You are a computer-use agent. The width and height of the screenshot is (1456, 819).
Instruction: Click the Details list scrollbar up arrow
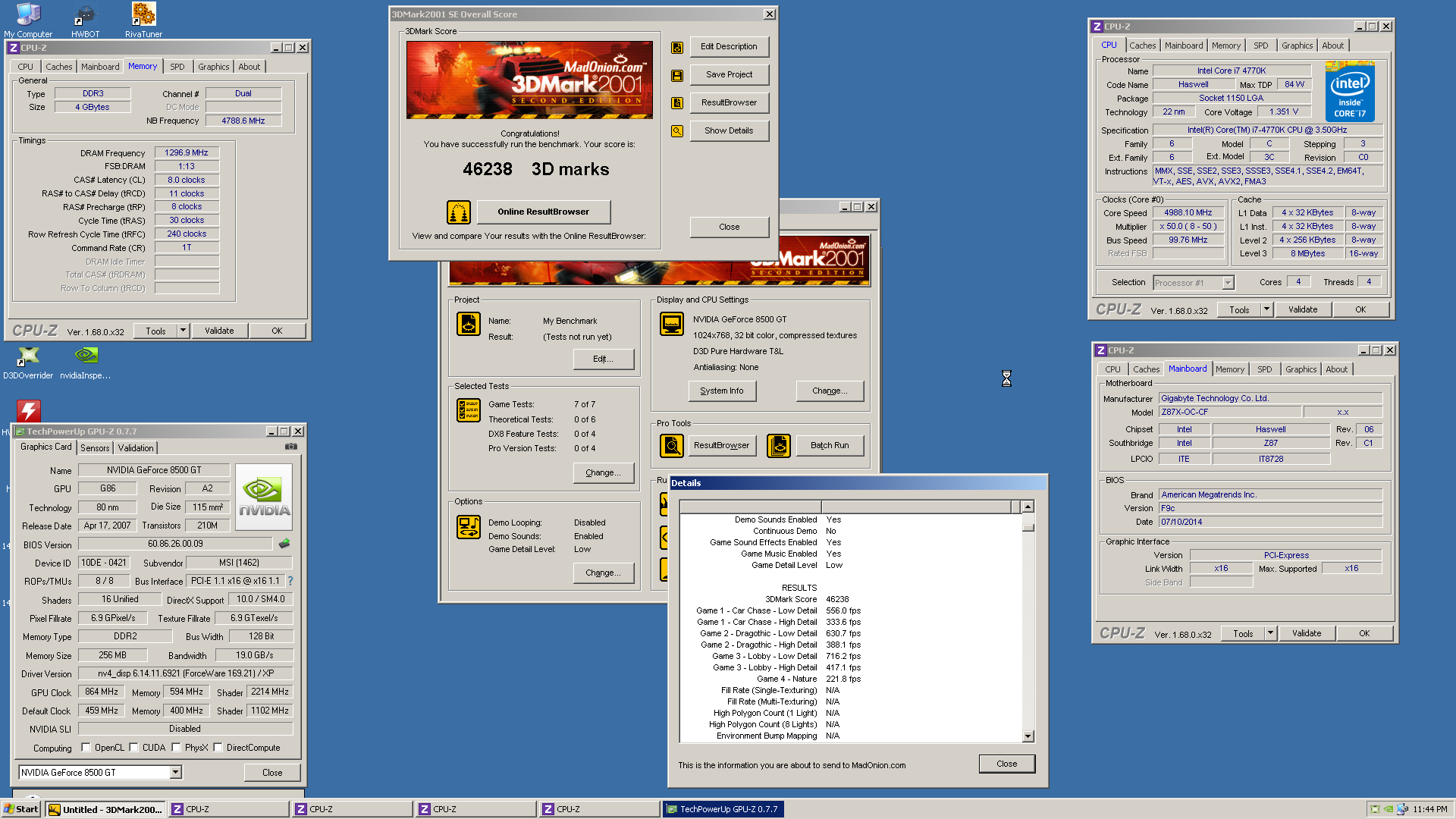[1028, 507]
